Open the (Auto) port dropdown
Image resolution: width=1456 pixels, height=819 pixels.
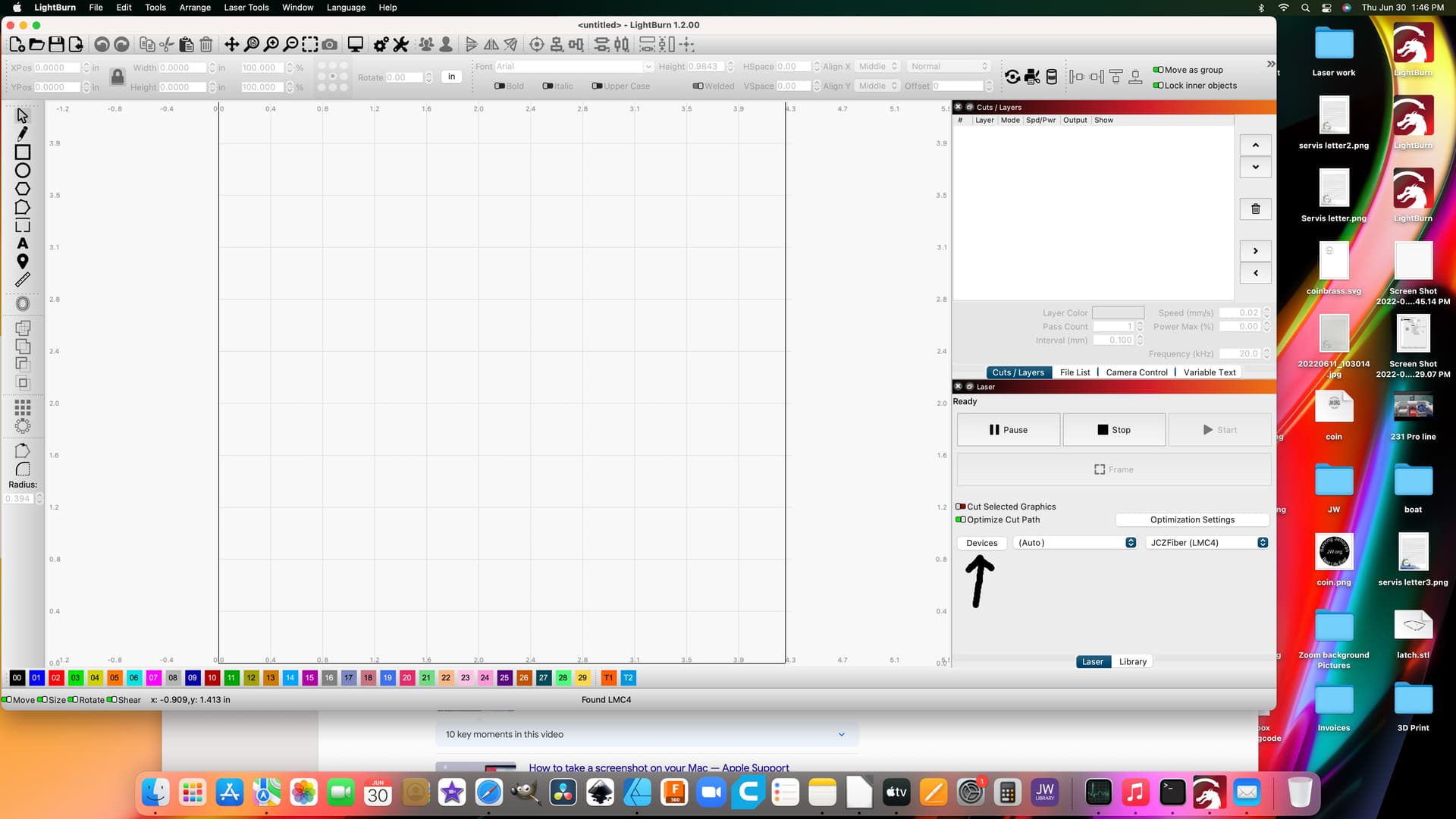1075,543
